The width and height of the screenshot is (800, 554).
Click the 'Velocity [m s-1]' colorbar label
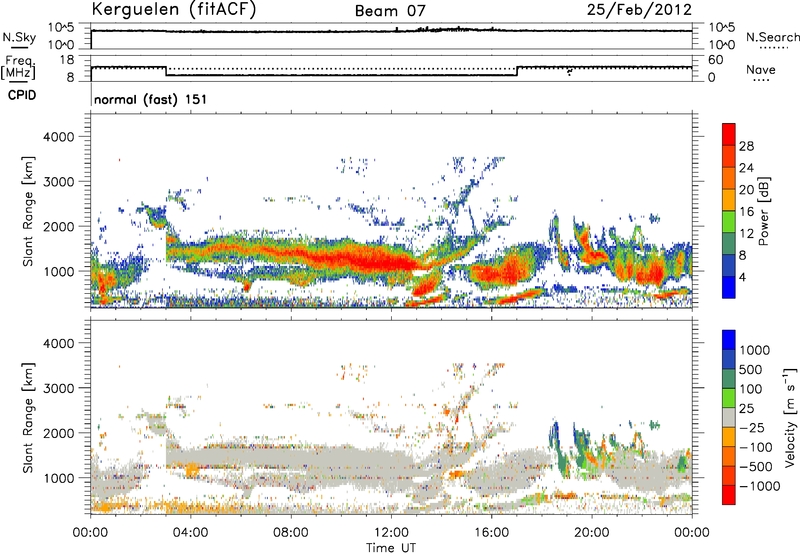click(790, 417)
